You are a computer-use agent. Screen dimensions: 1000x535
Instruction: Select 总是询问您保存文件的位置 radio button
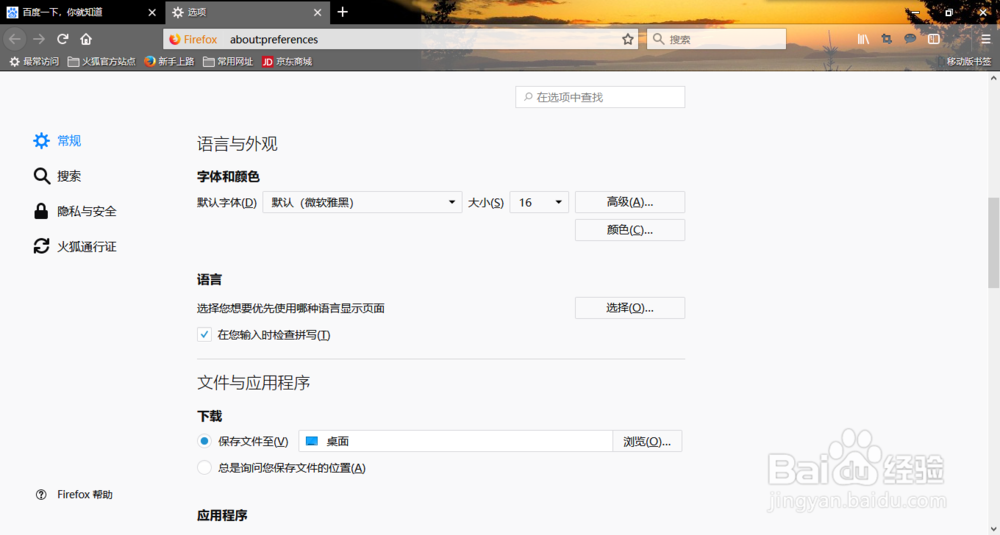click(204, 468)
